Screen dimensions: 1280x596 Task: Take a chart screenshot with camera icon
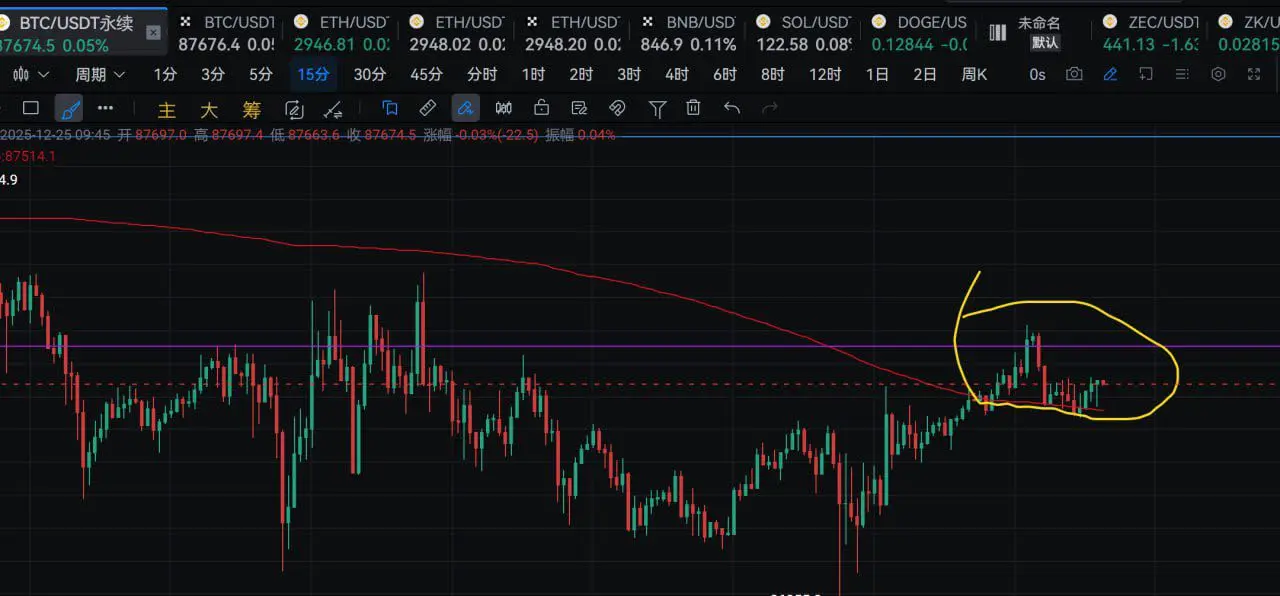(1074, 75)
